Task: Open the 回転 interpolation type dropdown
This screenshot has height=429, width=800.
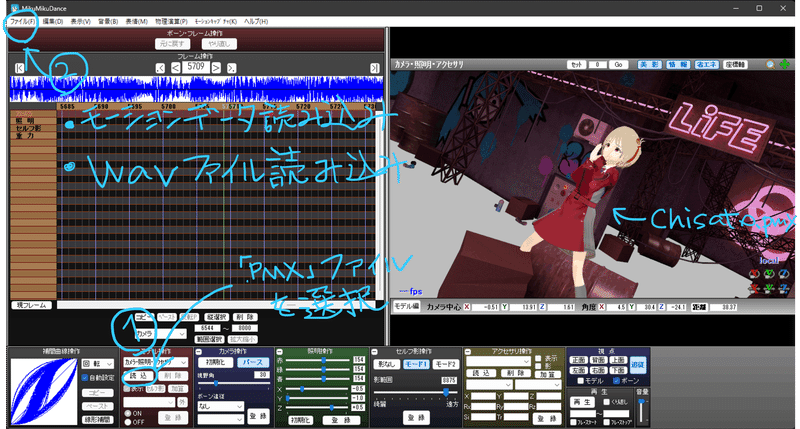Action: [x=98, y=364]
